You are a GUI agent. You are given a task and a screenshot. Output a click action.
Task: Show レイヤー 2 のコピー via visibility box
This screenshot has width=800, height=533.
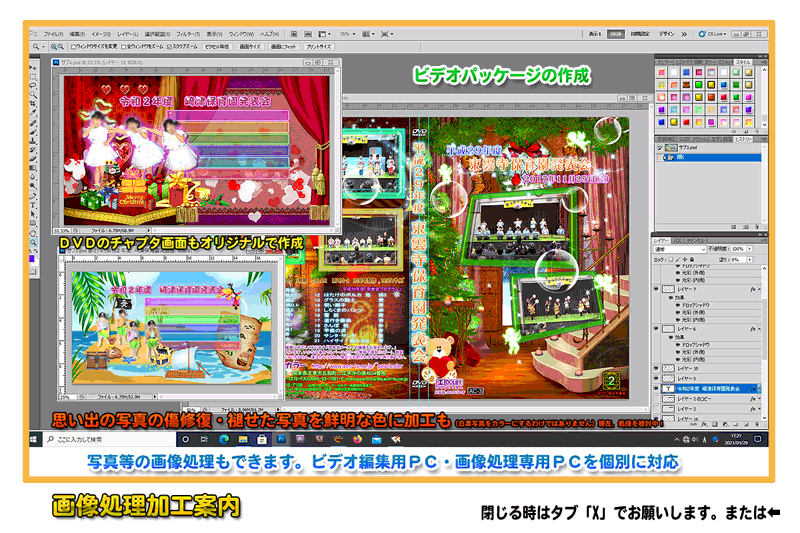pyautogui.click(x=657, y=399)
